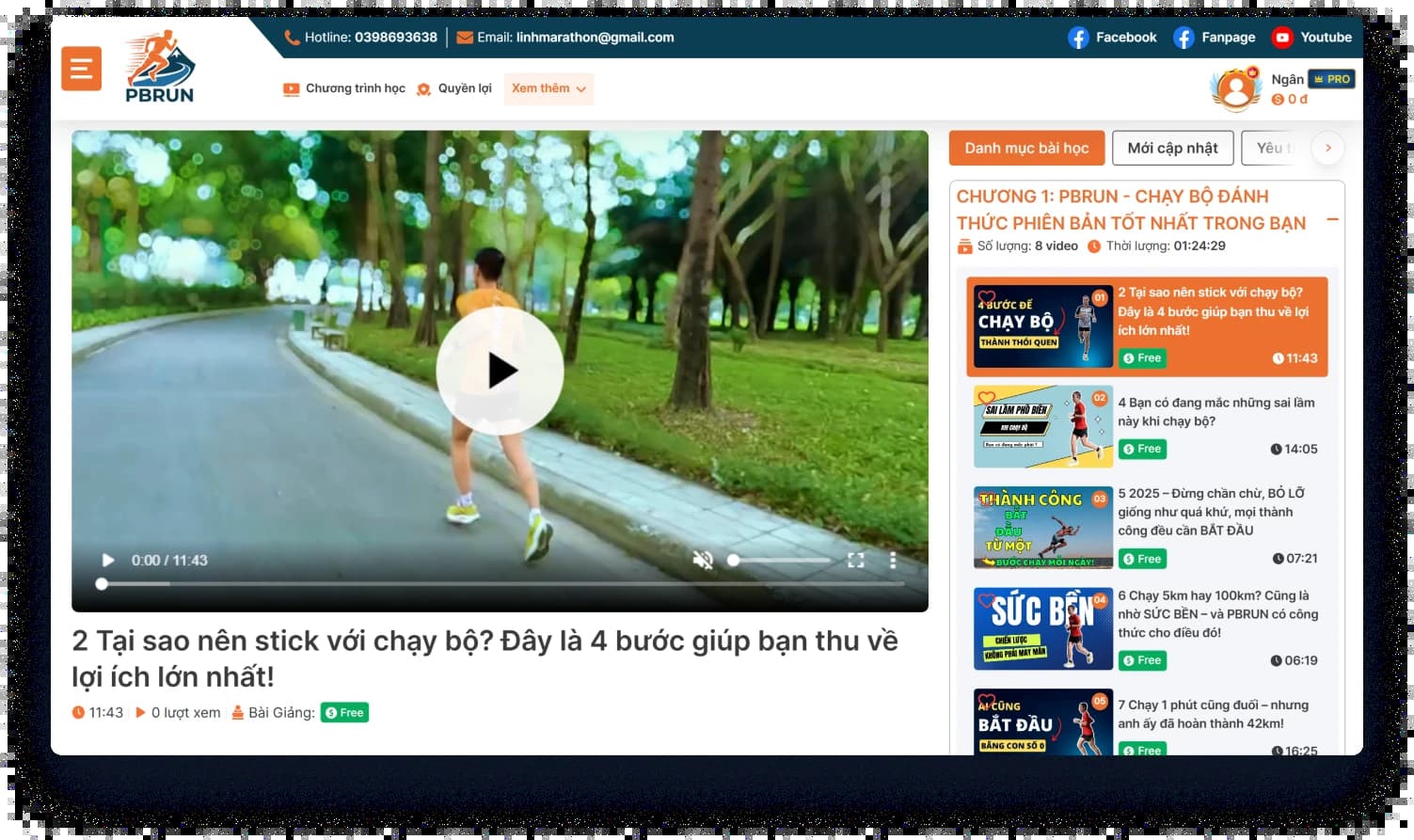This screenshot has width=1414, height=840.
Task: Favorite lesson 02 with heart icon
Action: (987, 397)
